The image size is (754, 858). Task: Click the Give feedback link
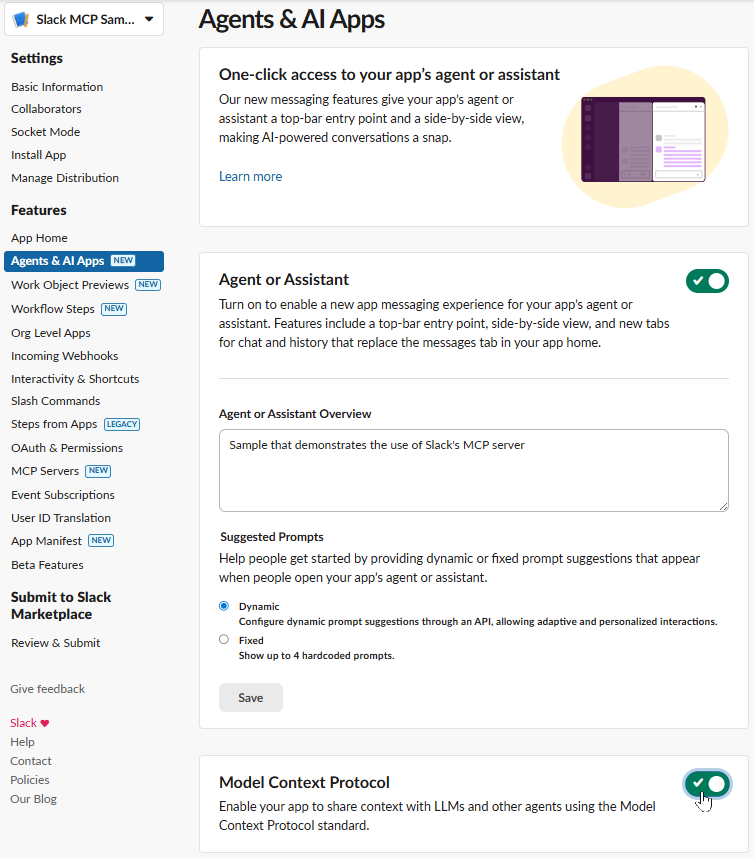coord(47,689)
